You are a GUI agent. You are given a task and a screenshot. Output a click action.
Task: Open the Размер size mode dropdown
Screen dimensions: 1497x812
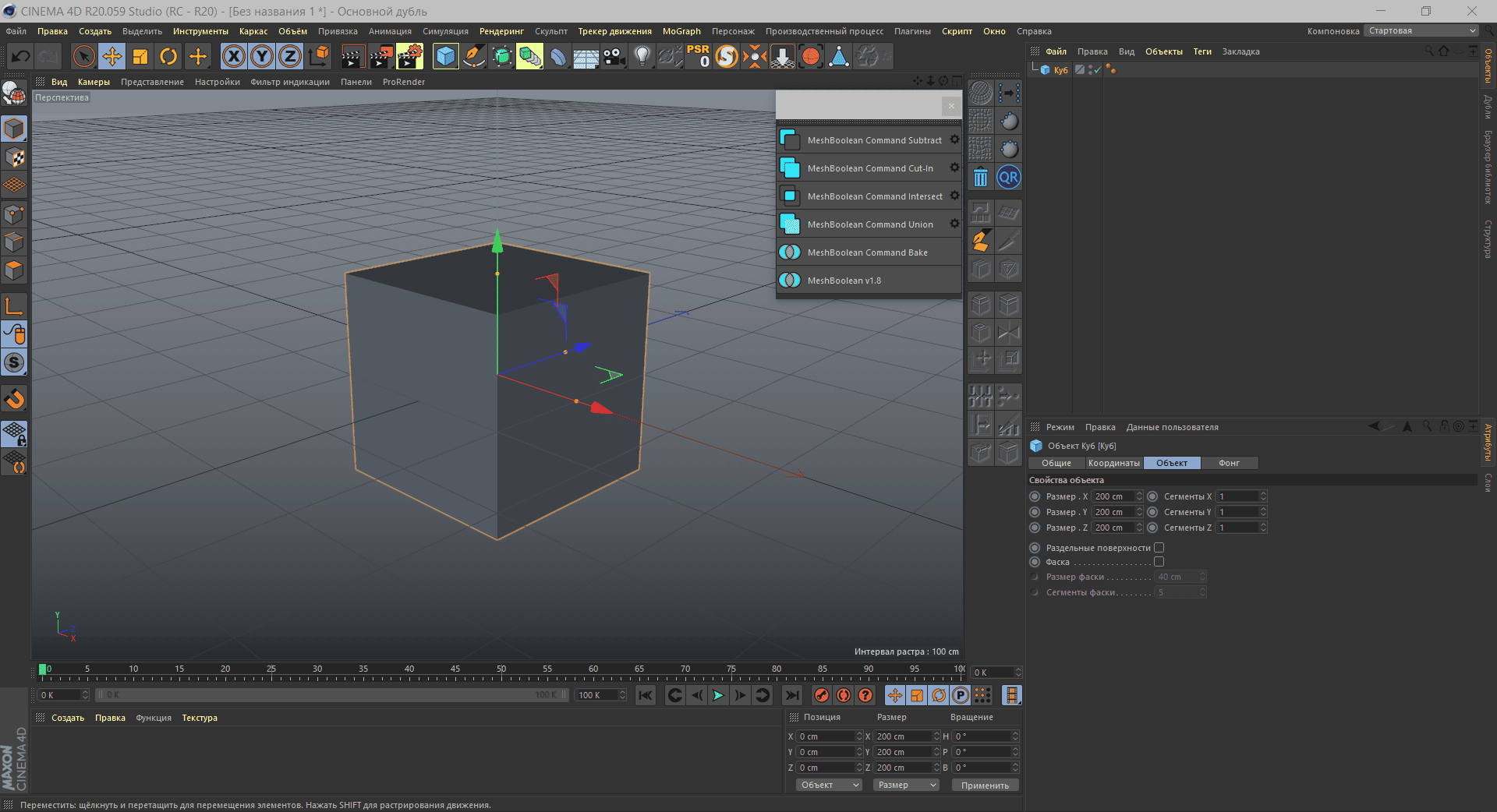coord(906,785)
